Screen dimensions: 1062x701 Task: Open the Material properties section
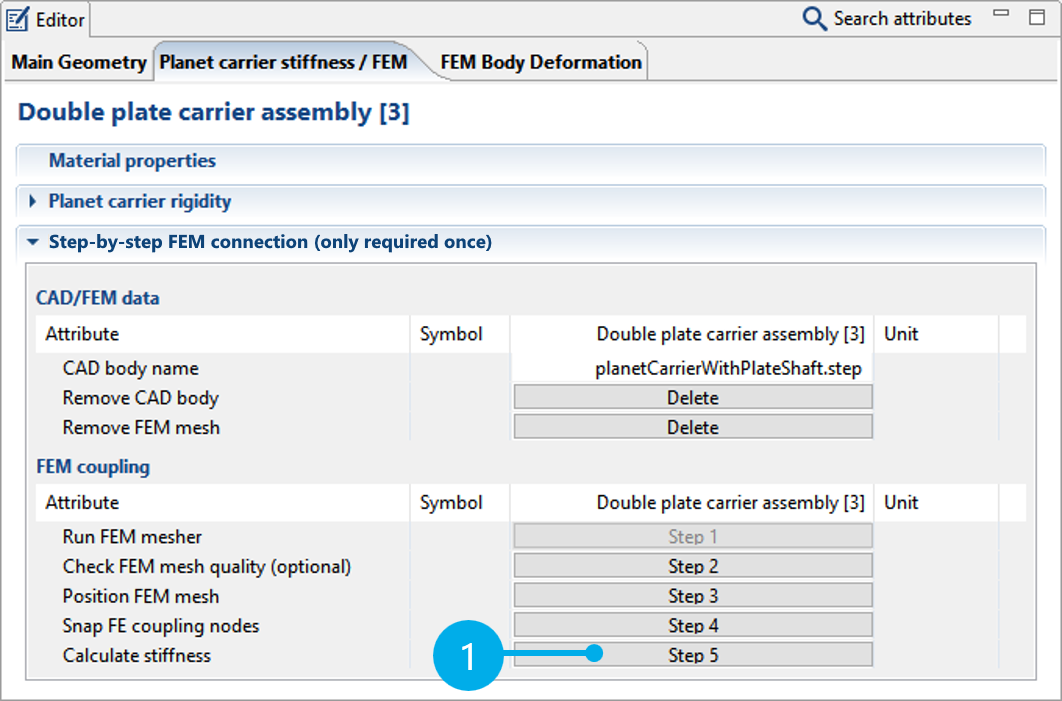[x=131, y=160]
